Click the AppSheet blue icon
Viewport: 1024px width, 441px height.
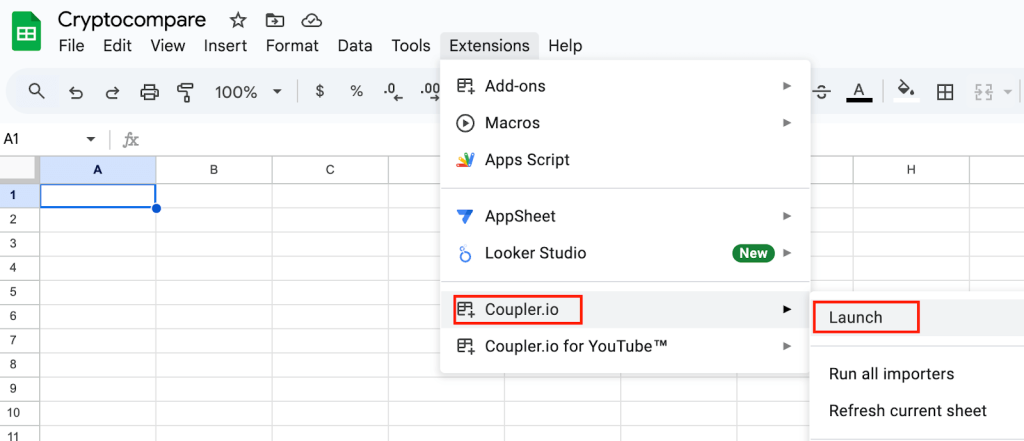[465, 216]
